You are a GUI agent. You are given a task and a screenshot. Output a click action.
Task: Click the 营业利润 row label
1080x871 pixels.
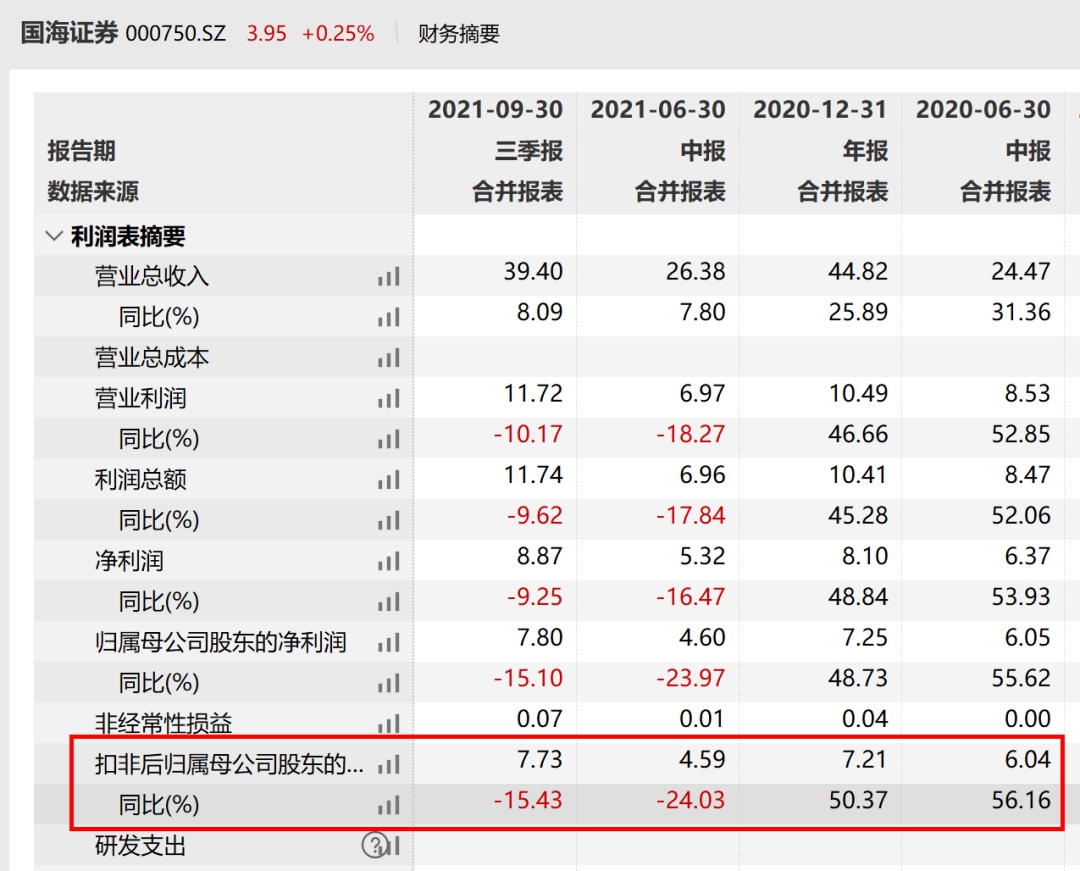[x=141, y=399]
